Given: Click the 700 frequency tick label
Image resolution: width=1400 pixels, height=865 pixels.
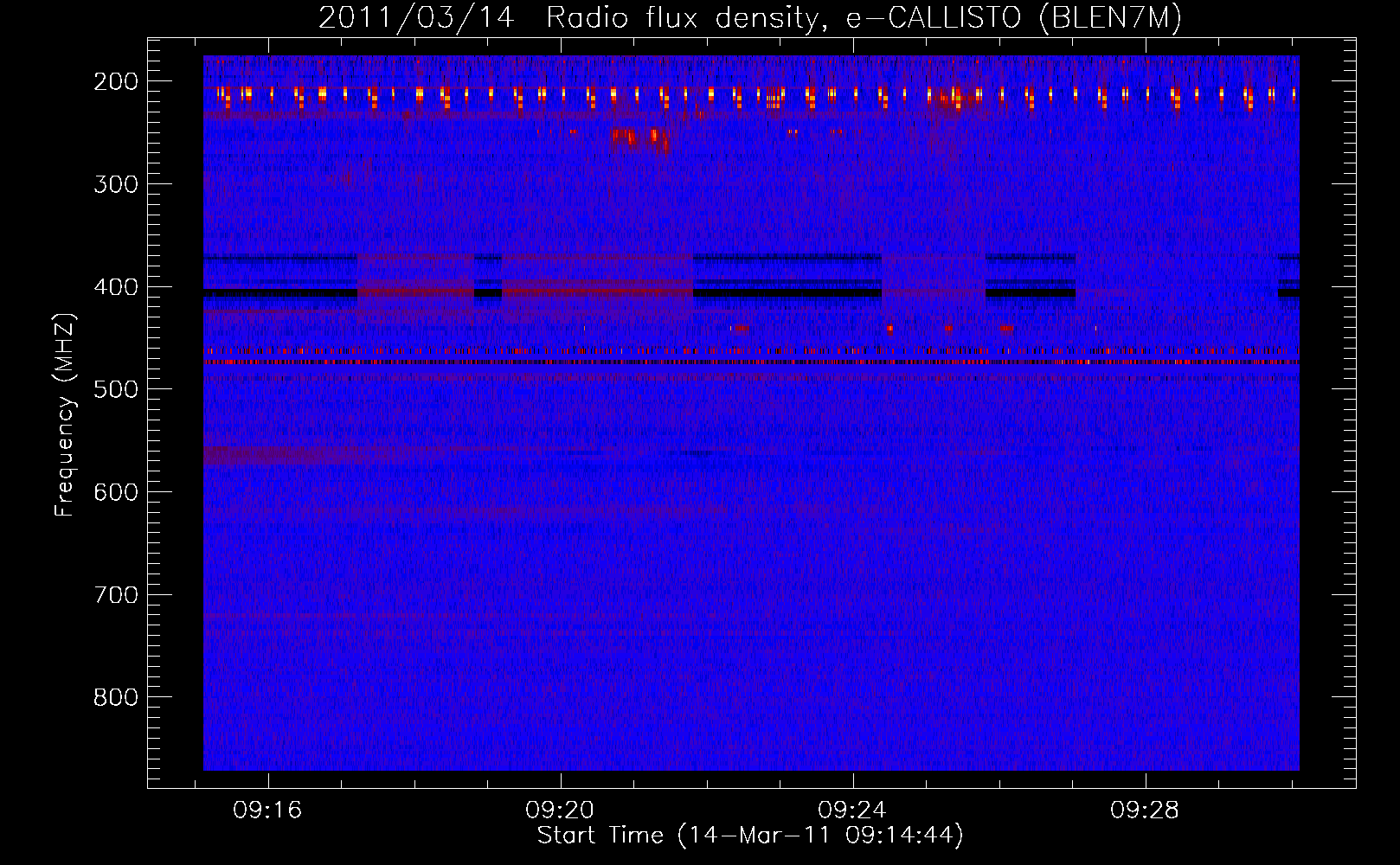Looking at the screenshot, I should pos(116,595).
